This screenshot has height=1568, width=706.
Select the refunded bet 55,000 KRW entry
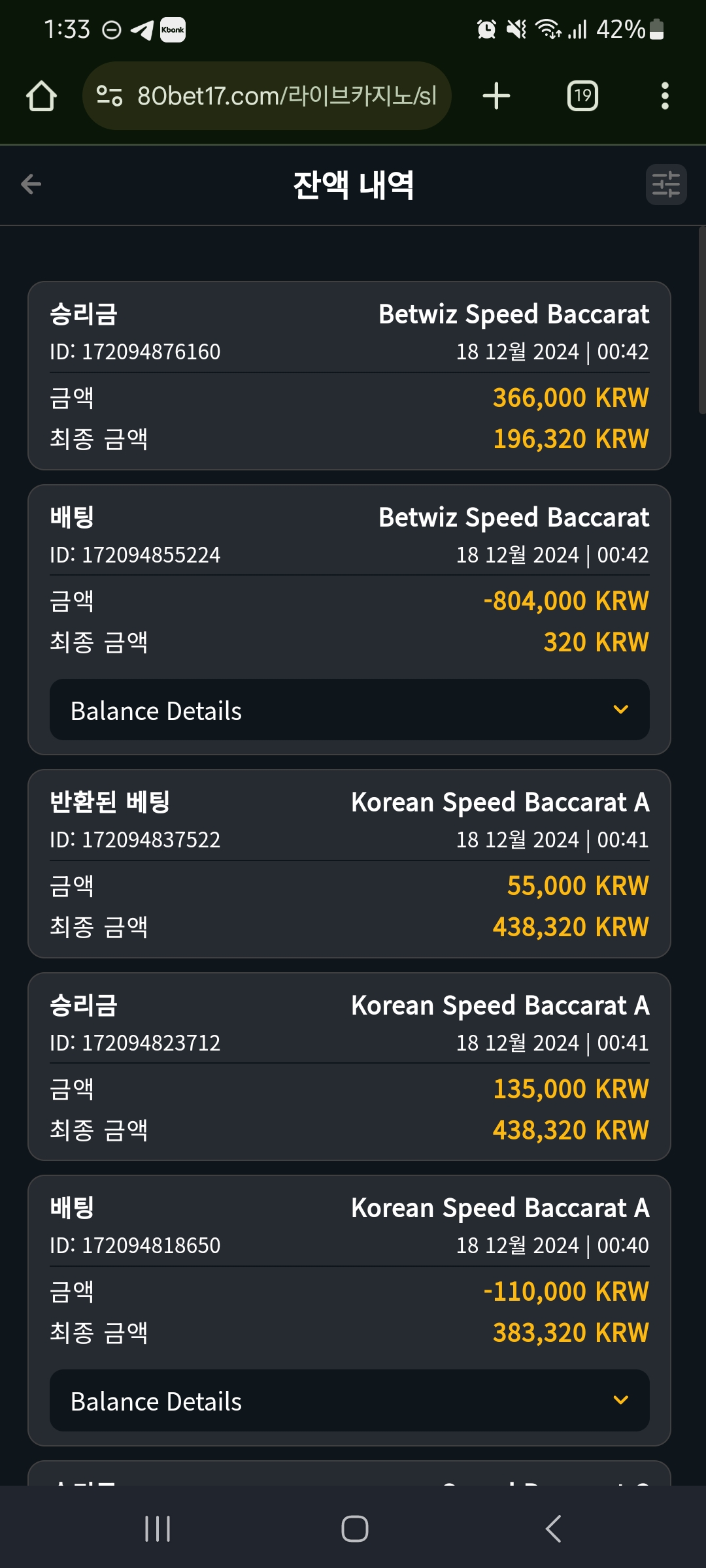pos(350,864)
